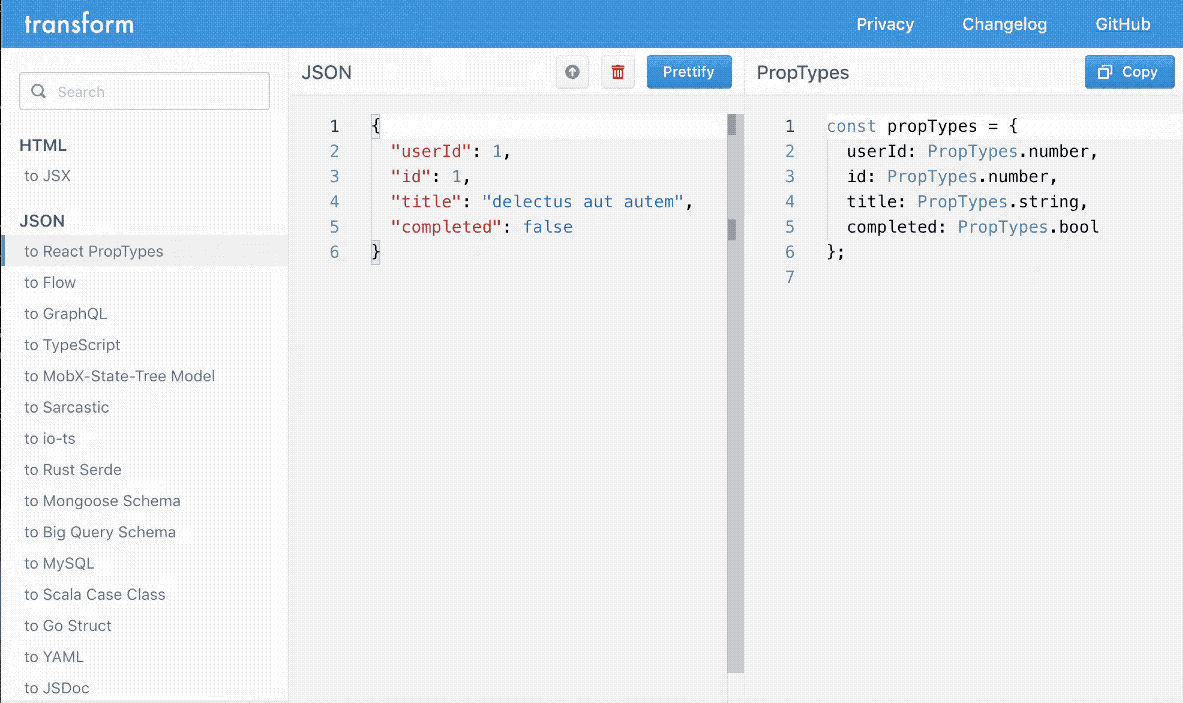
Task: View the Privacy page
Action: 885,24
